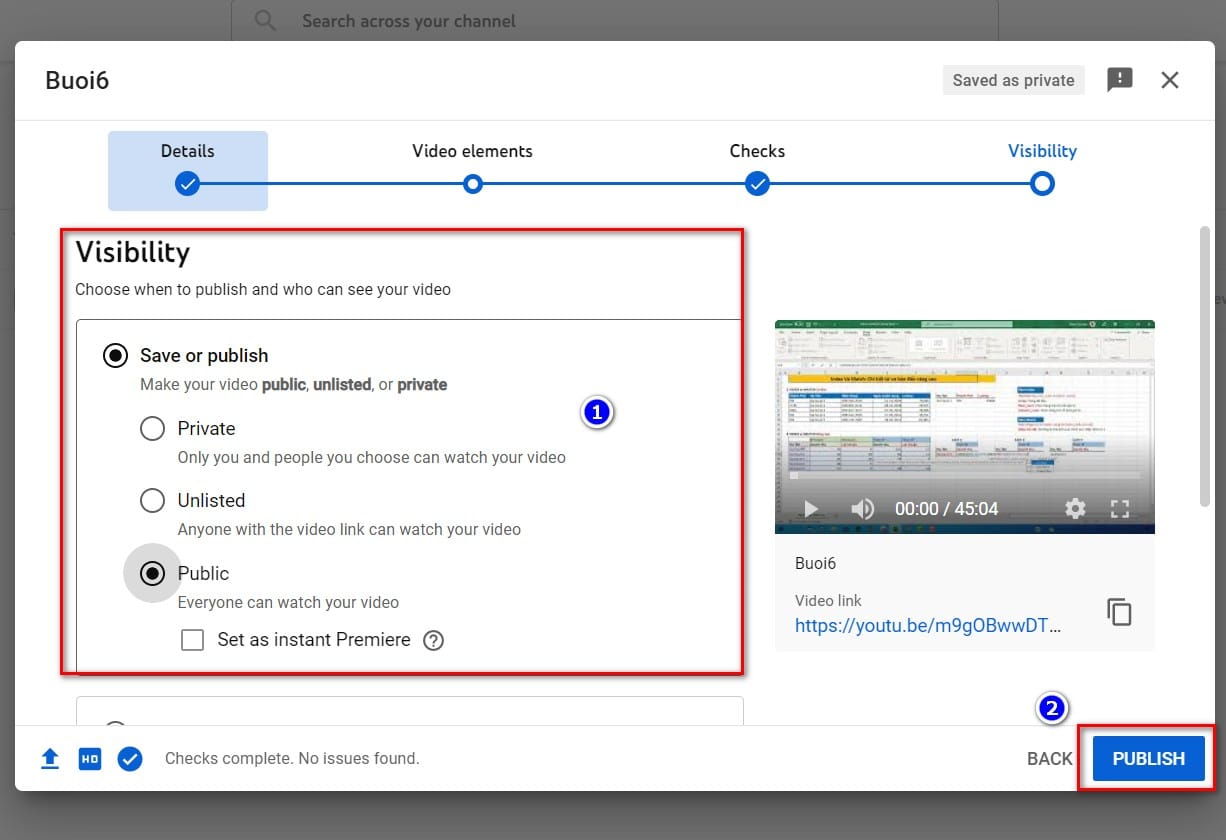
Task: Send feedback using the exclamation bubble icon
Action: (1120, 80)
